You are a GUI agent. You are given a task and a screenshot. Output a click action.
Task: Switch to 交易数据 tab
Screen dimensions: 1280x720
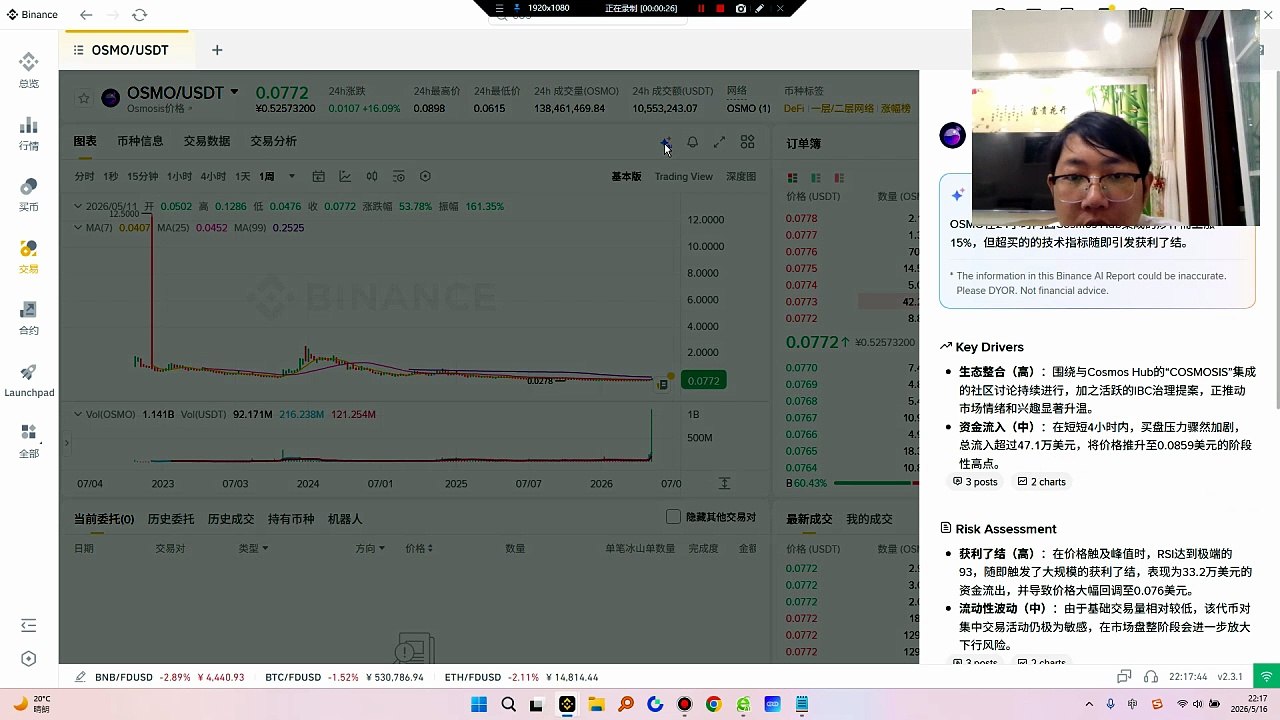pyautogui.click(x=207, y=141)
